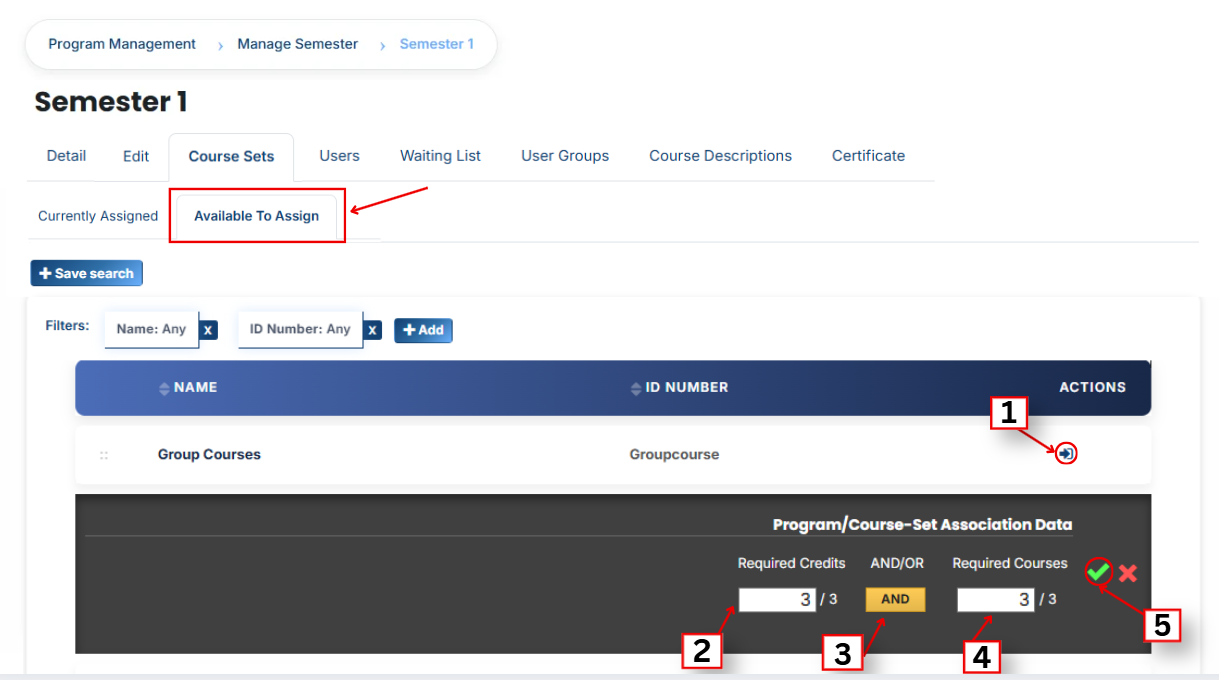The height and width of the screenshot is (680, 1219).
Task: Click the assign arrow icon for Group Courses
Action: 1067,454
